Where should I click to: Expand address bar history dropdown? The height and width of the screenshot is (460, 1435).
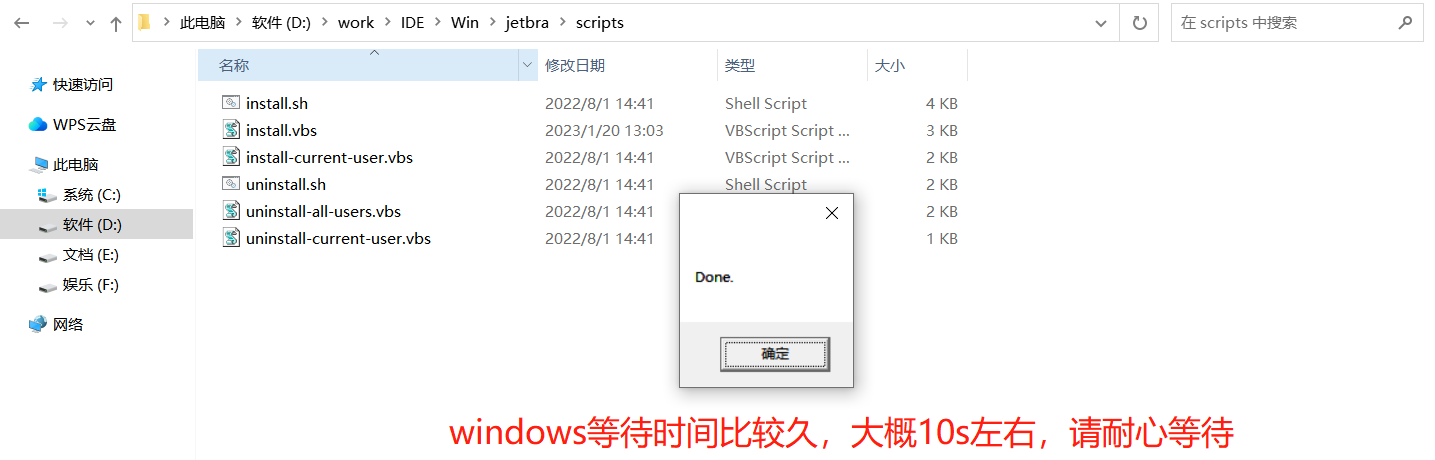tap(1101, 23)
